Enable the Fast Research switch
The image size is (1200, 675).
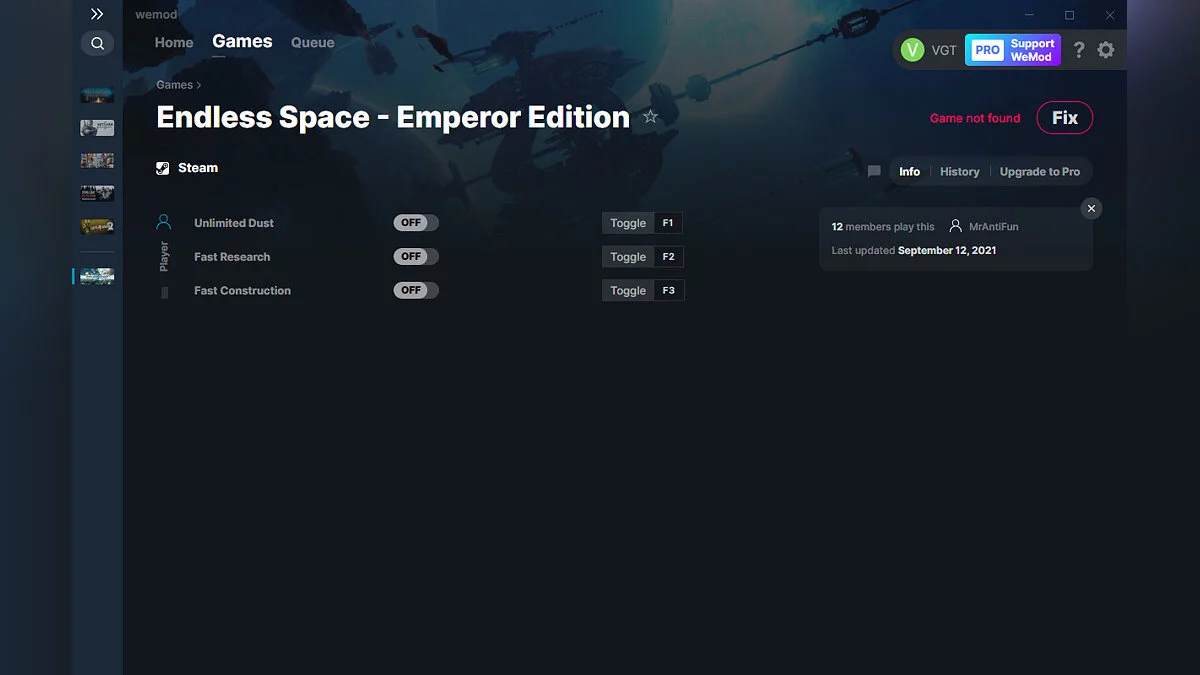(x=415, y=256)
